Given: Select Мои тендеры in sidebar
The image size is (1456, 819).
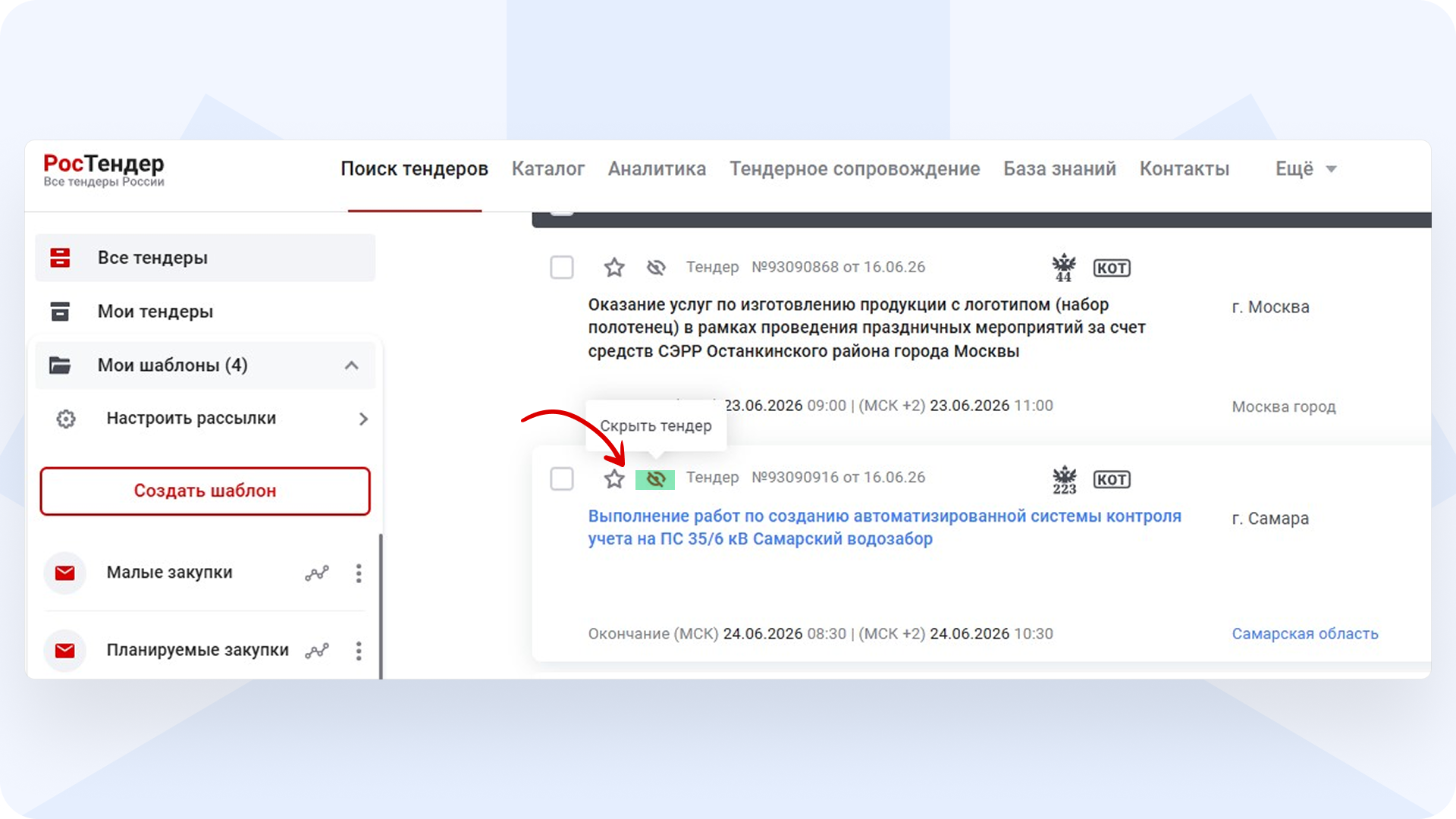Looking at the screenshot, I should pos(205,312).
